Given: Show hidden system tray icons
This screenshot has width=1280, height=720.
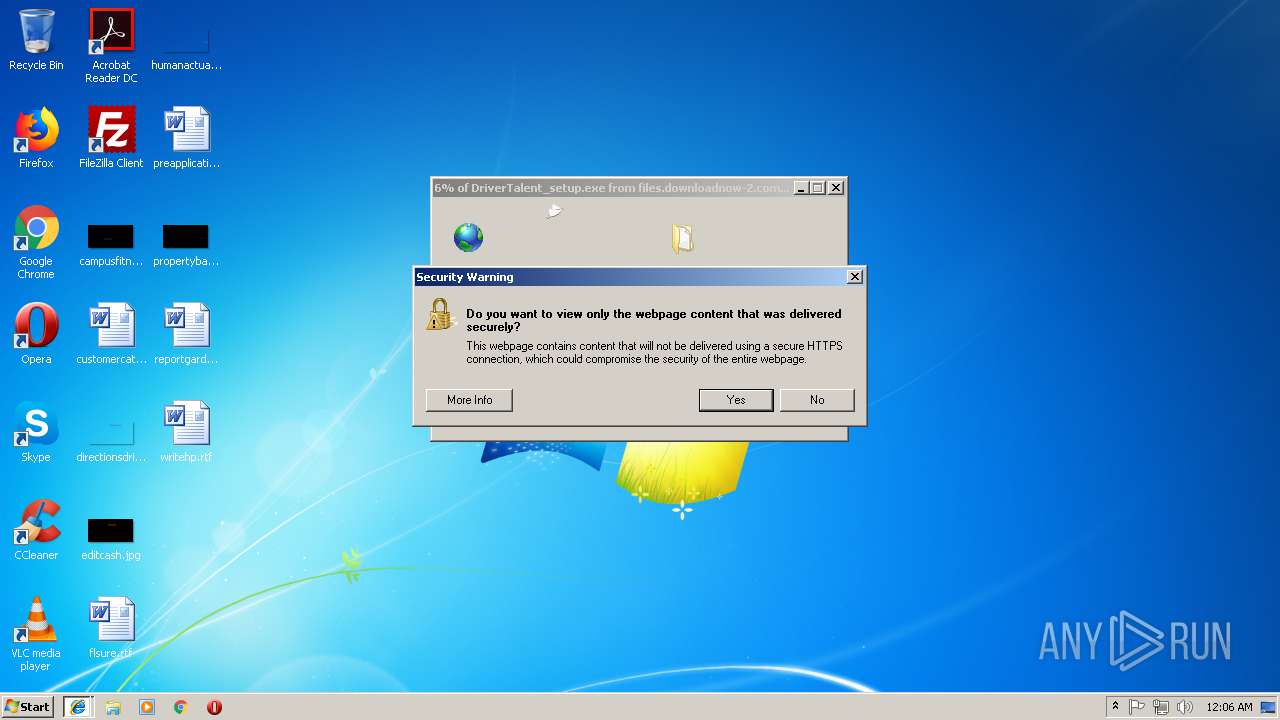Looking at the screenshot, I should (1115, 707).
